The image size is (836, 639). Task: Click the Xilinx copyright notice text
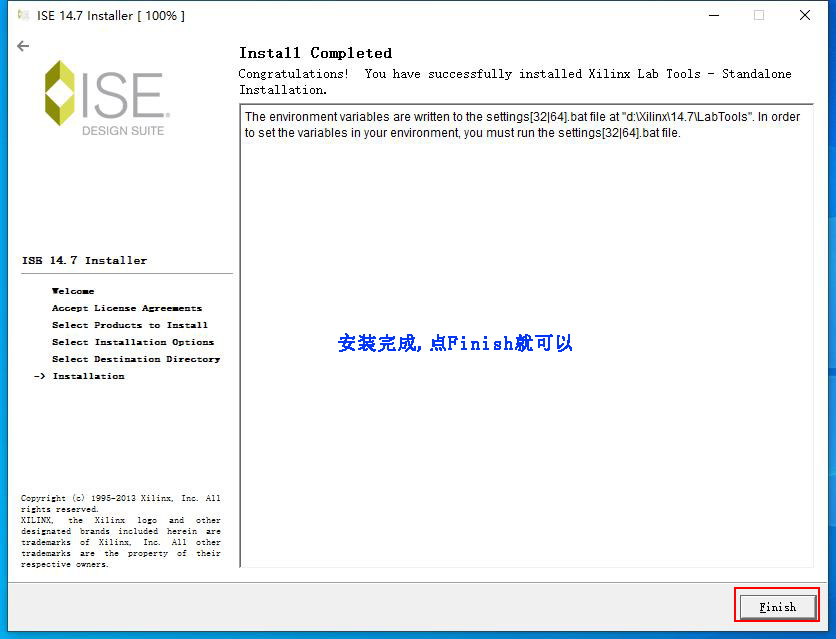[120, 531]
